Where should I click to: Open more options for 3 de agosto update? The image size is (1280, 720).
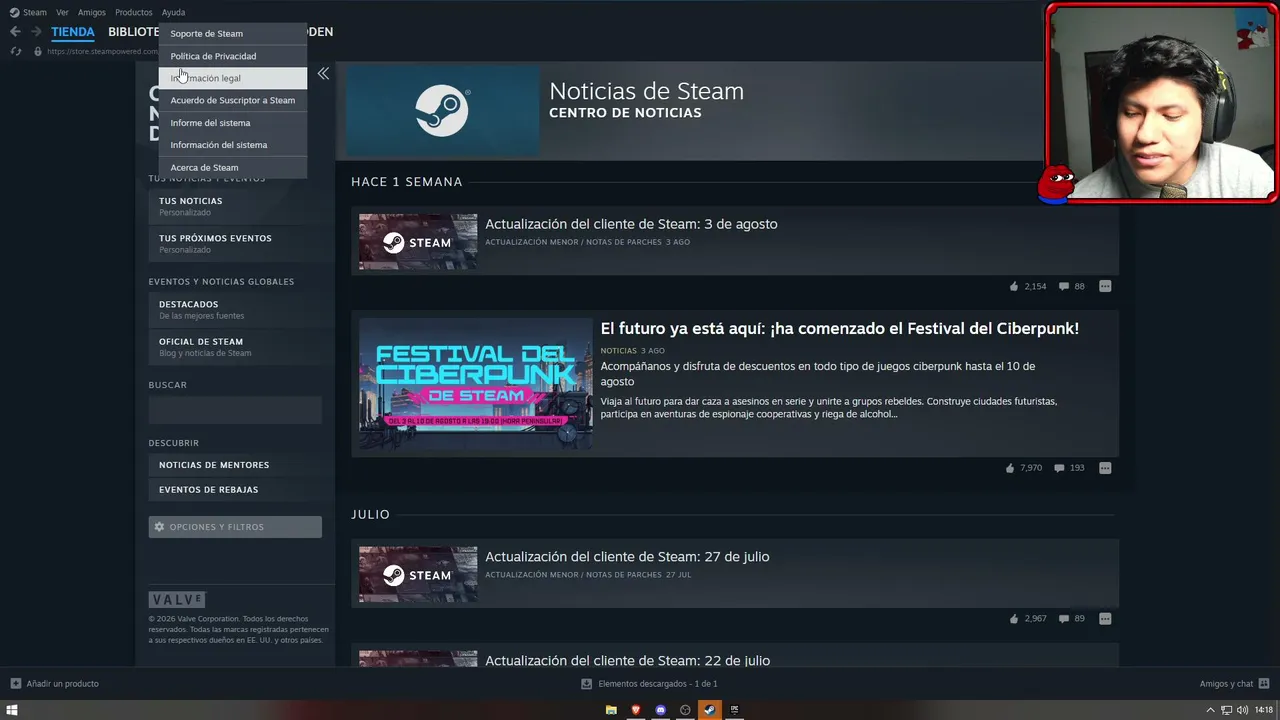coord(1105,286)
